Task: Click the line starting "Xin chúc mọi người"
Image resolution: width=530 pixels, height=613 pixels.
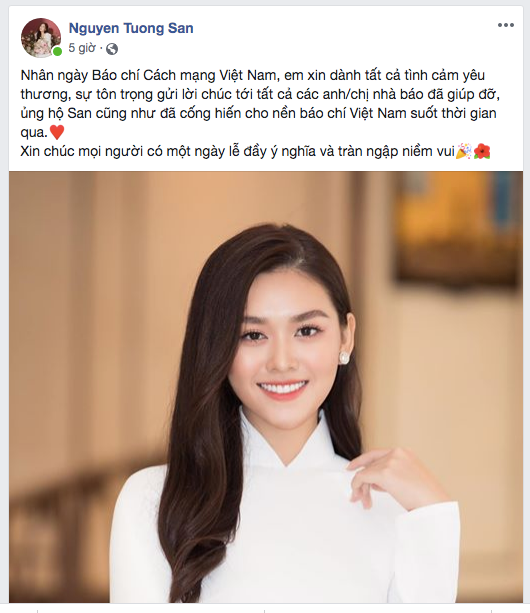Action: click(255, 151)
